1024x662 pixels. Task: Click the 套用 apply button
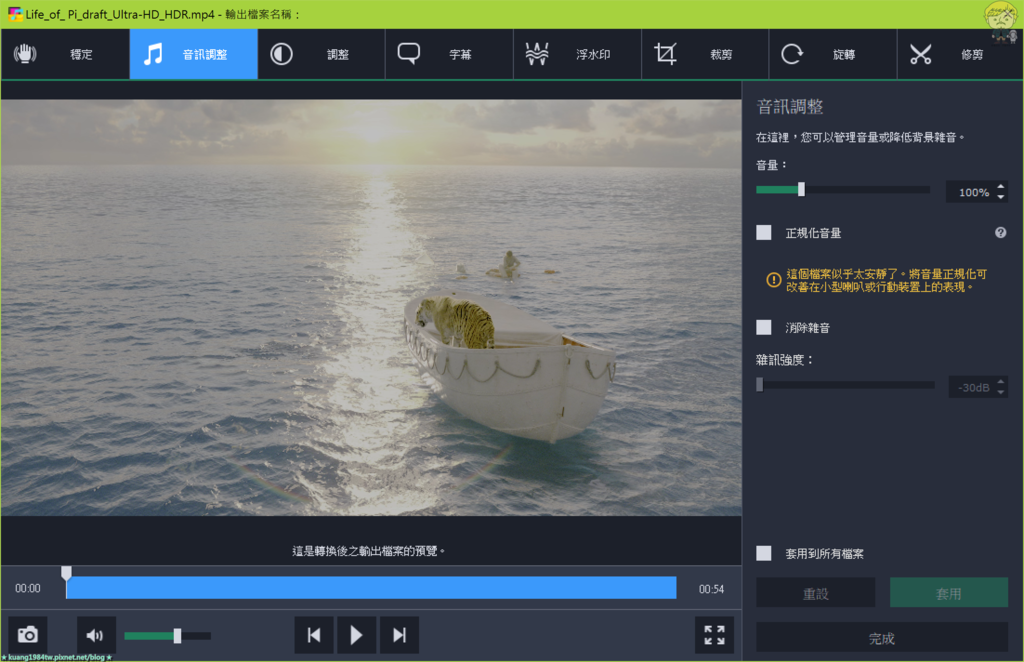click(x=949, y=593)
